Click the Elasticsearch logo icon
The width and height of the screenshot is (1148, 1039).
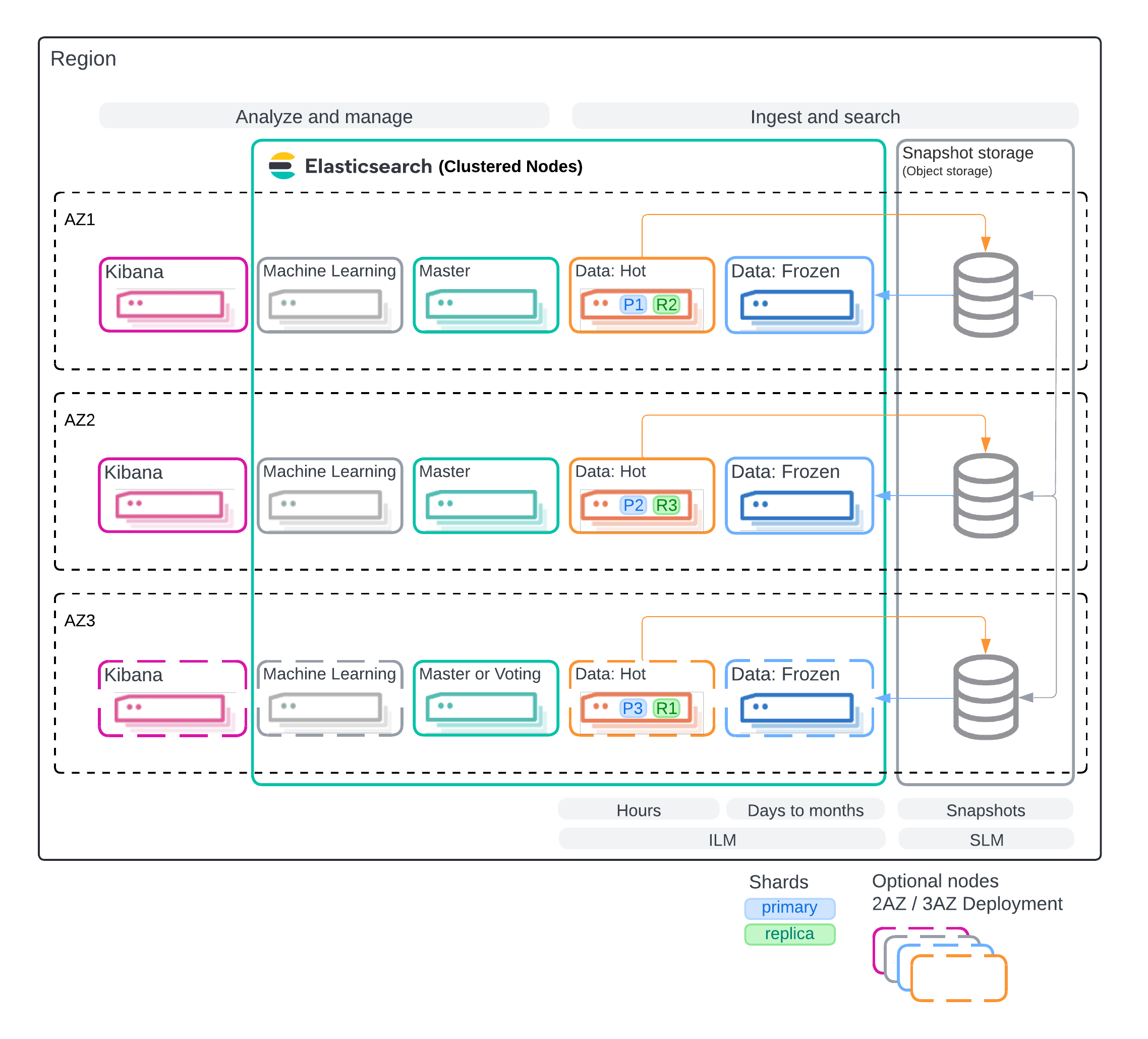[282, 166]
